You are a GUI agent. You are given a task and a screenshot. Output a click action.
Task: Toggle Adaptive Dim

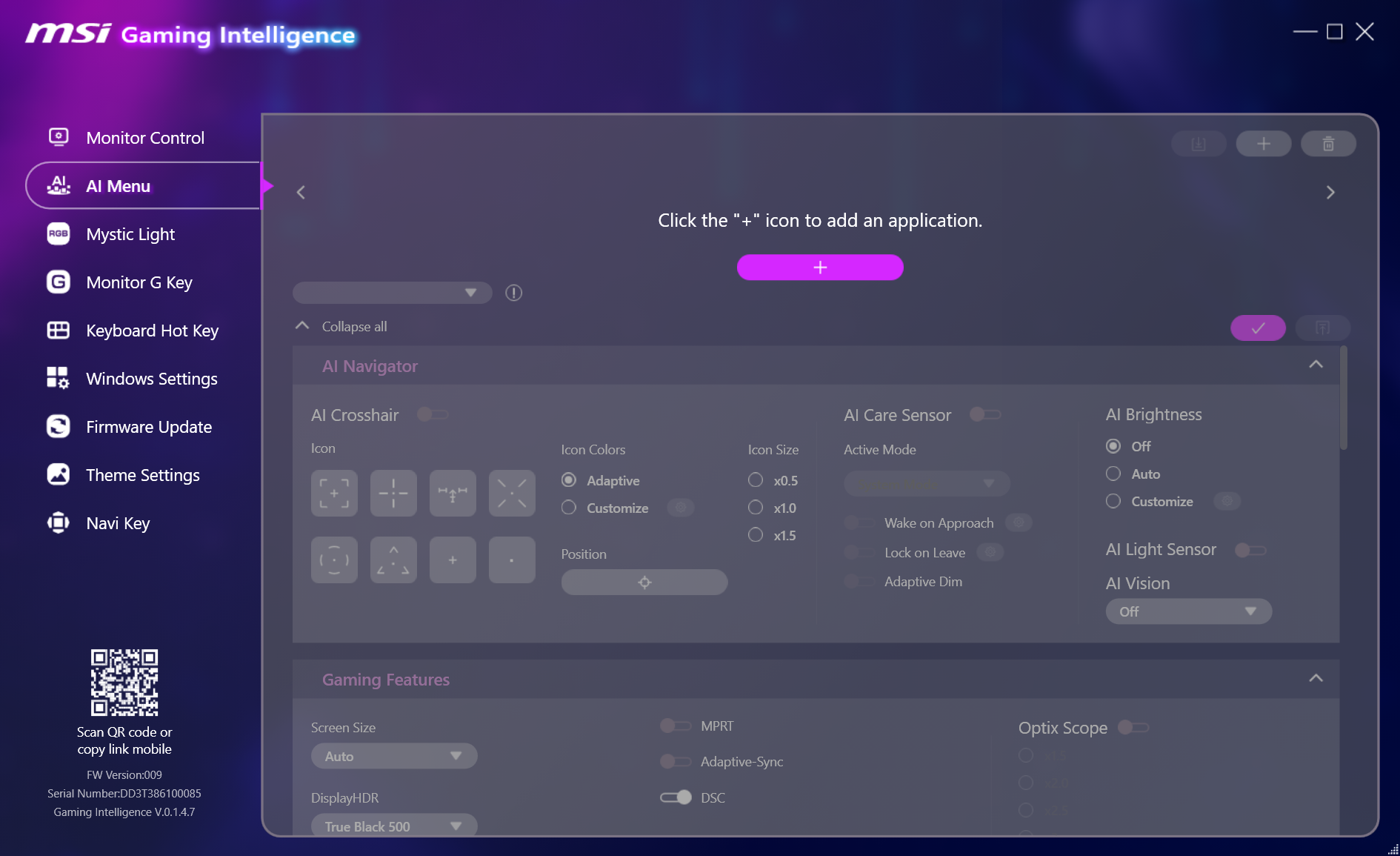(x=859, y=582)
